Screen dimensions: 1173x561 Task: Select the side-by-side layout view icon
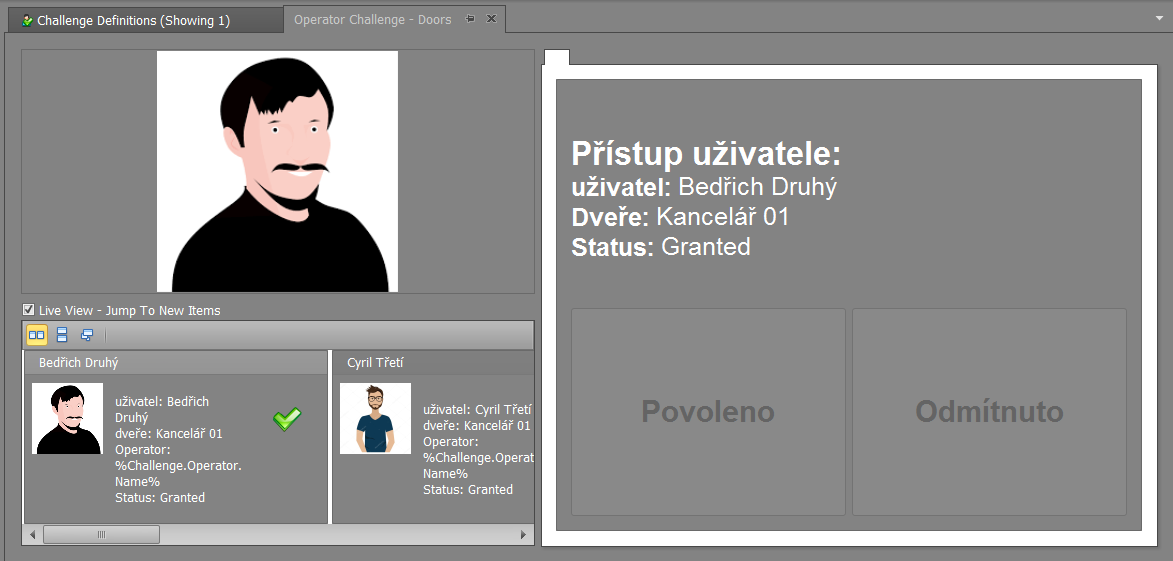point(36,335)
